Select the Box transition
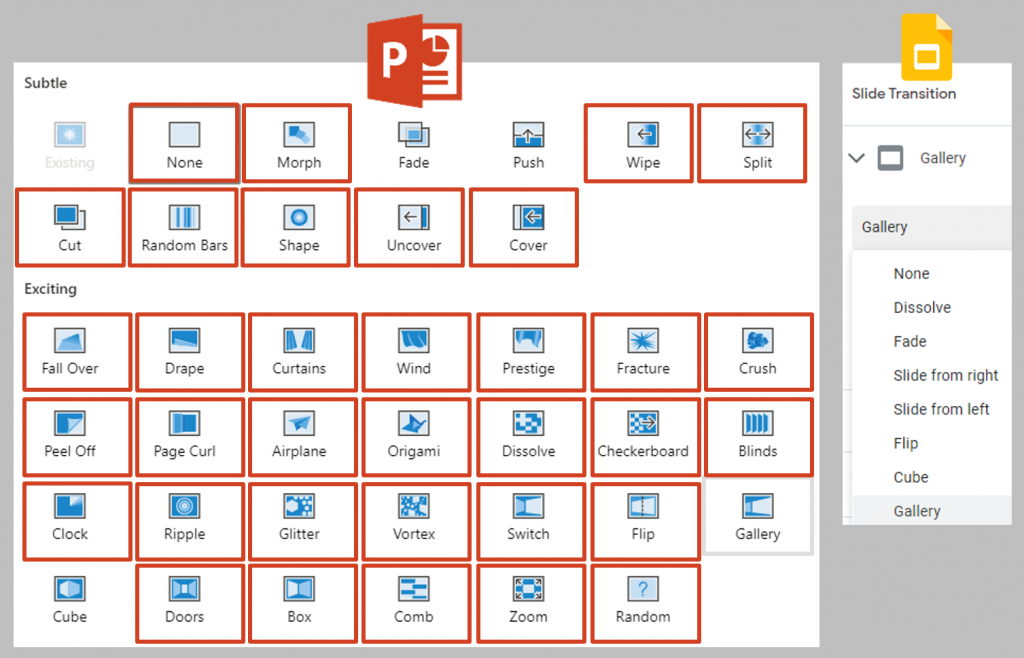 (x=303, y=604)
